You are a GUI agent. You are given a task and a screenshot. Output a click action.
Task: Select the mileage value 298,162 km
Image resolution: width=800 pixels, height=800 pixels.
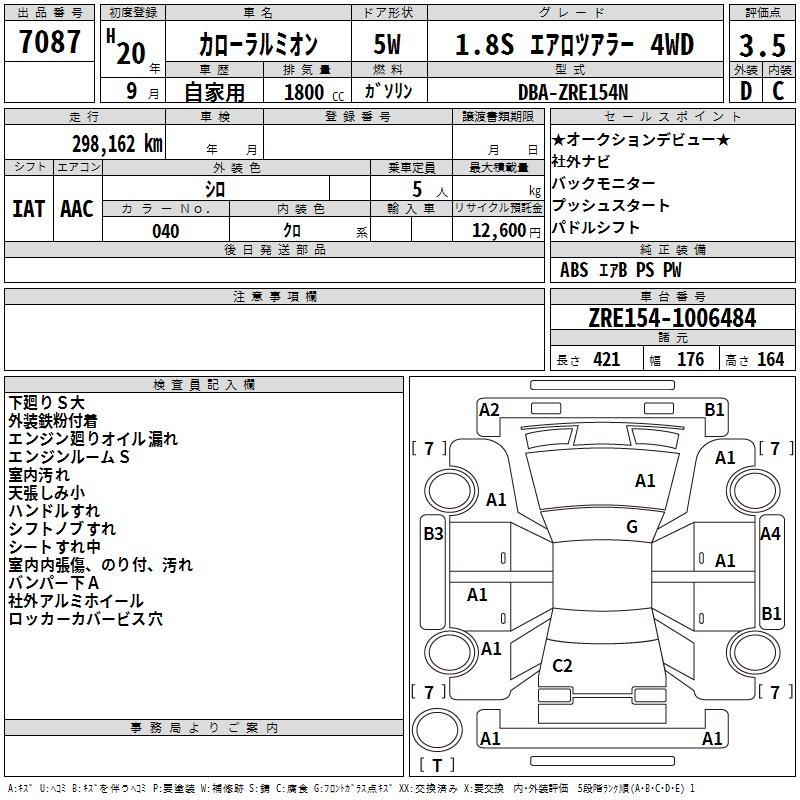point(117,144)
